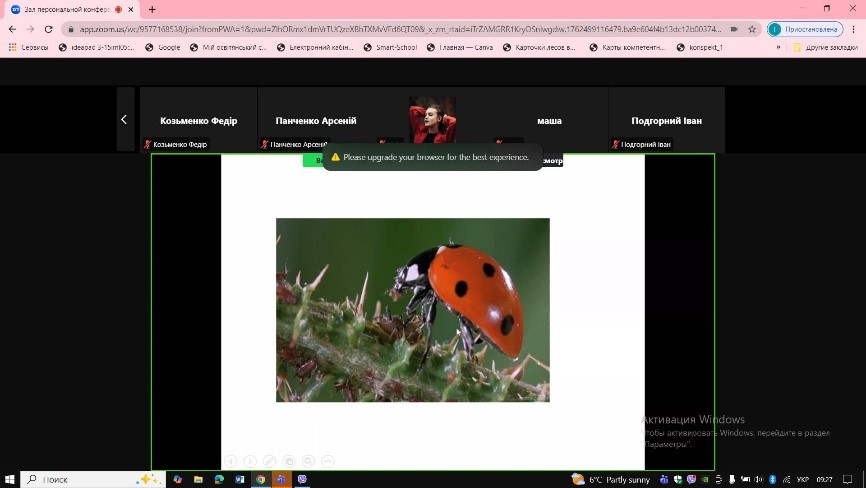Screen dimensions: 866x488
Task: Click the muted mic icon for Подгорний Іван
Action: (x=616, y=145)
